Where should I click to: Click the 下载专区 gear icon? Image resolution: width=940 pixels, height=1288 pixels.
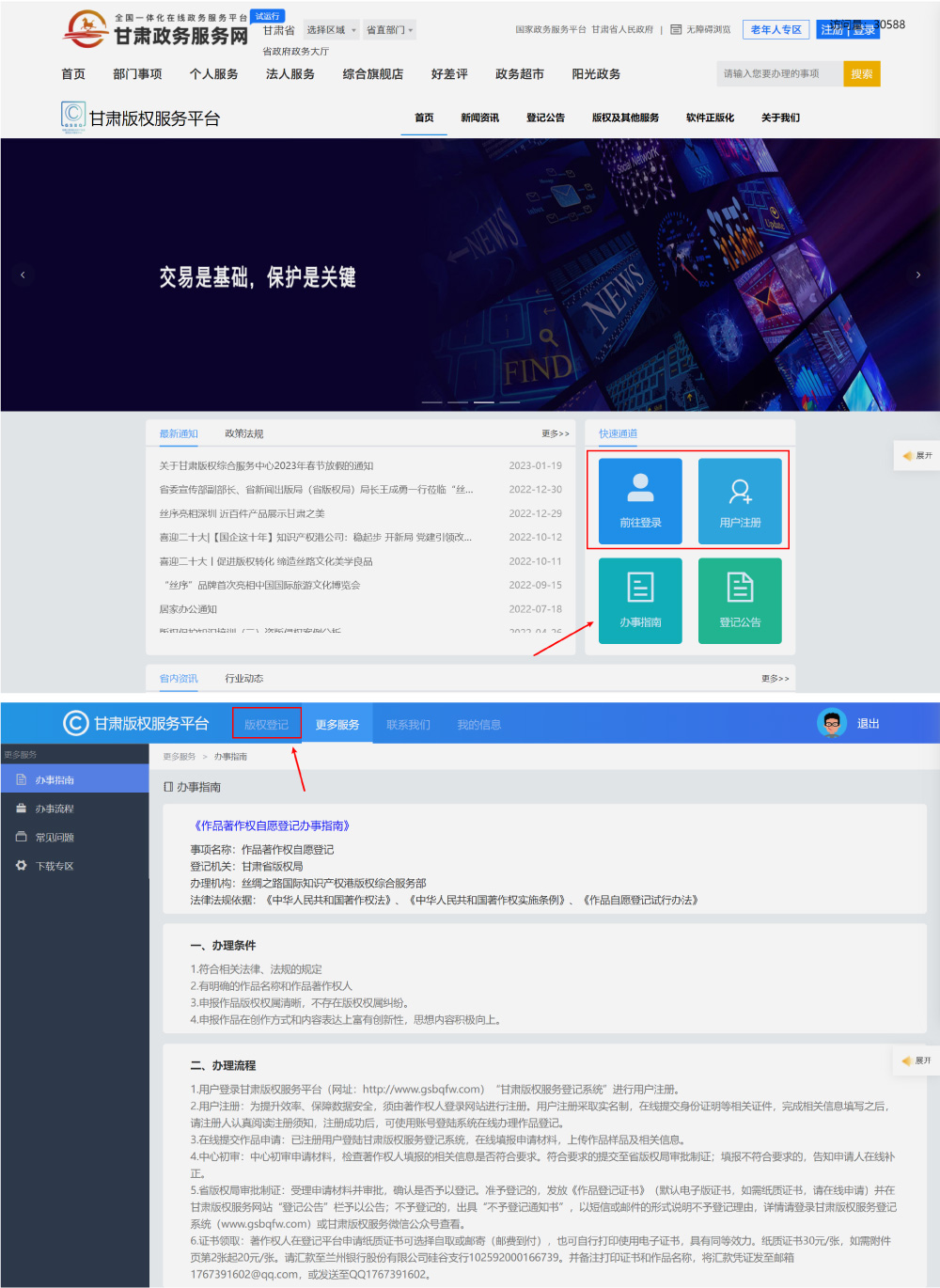point(22,866)
